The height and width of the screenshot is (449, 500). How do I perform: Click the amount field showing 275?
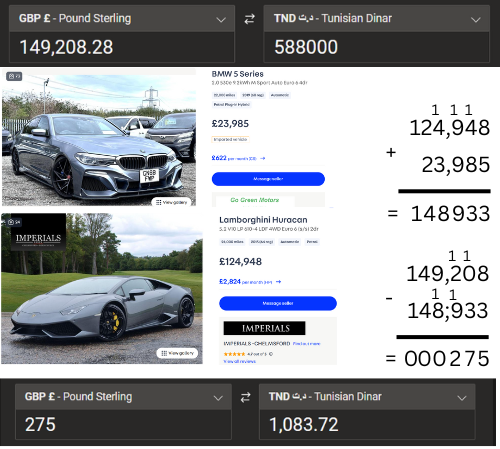[123, 425]
